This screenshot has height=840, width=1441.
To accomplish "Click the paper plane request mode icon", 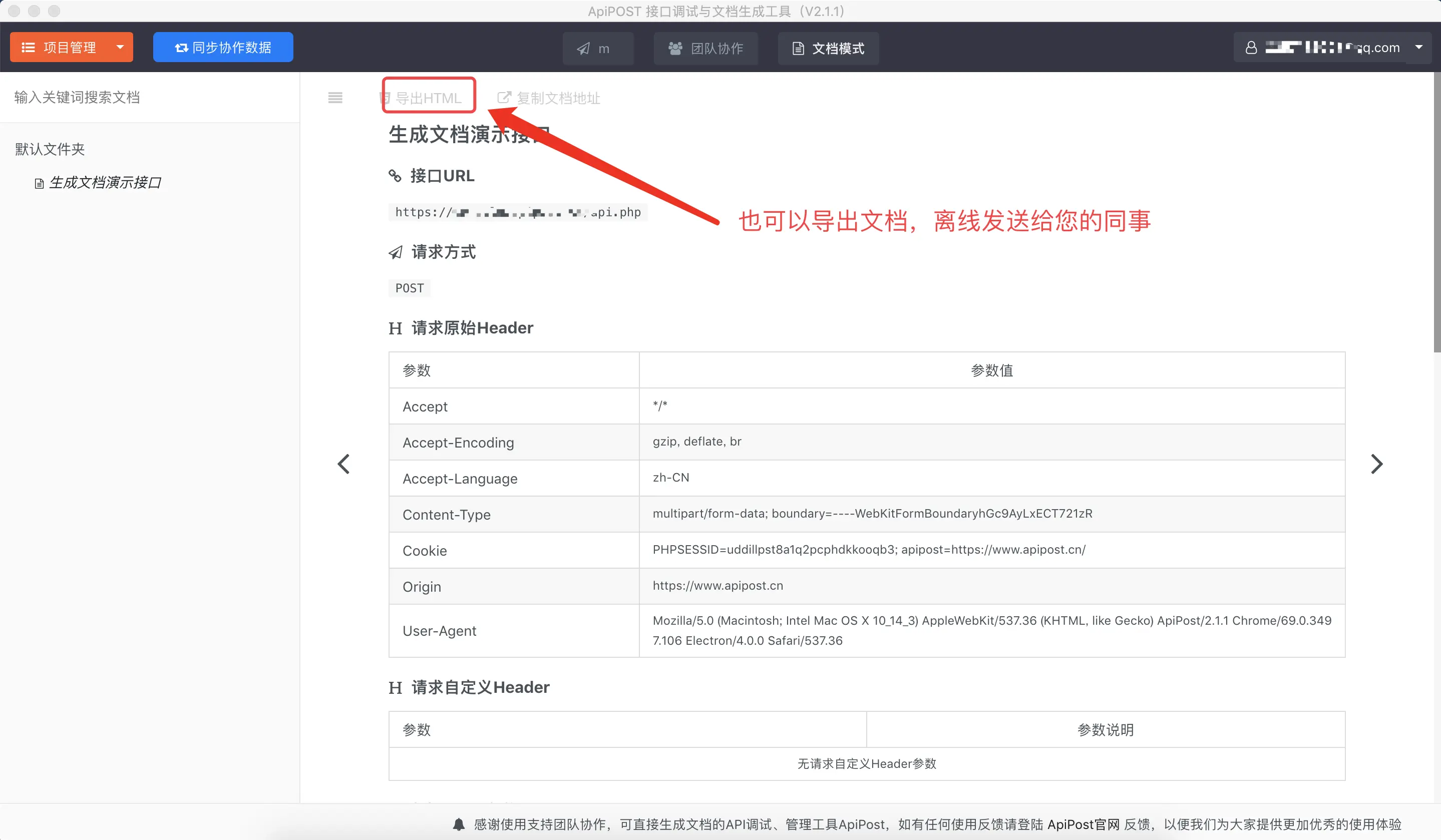I will [x=583, y=49].
